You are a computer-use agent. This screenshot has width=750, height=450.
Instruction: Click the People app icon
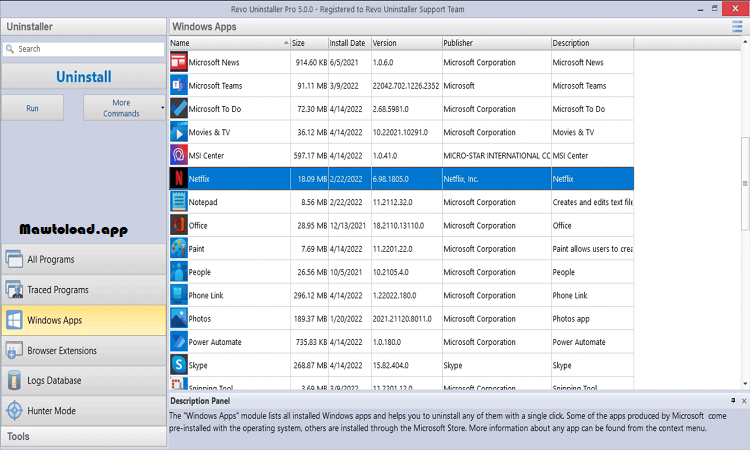tap(178, 272)
